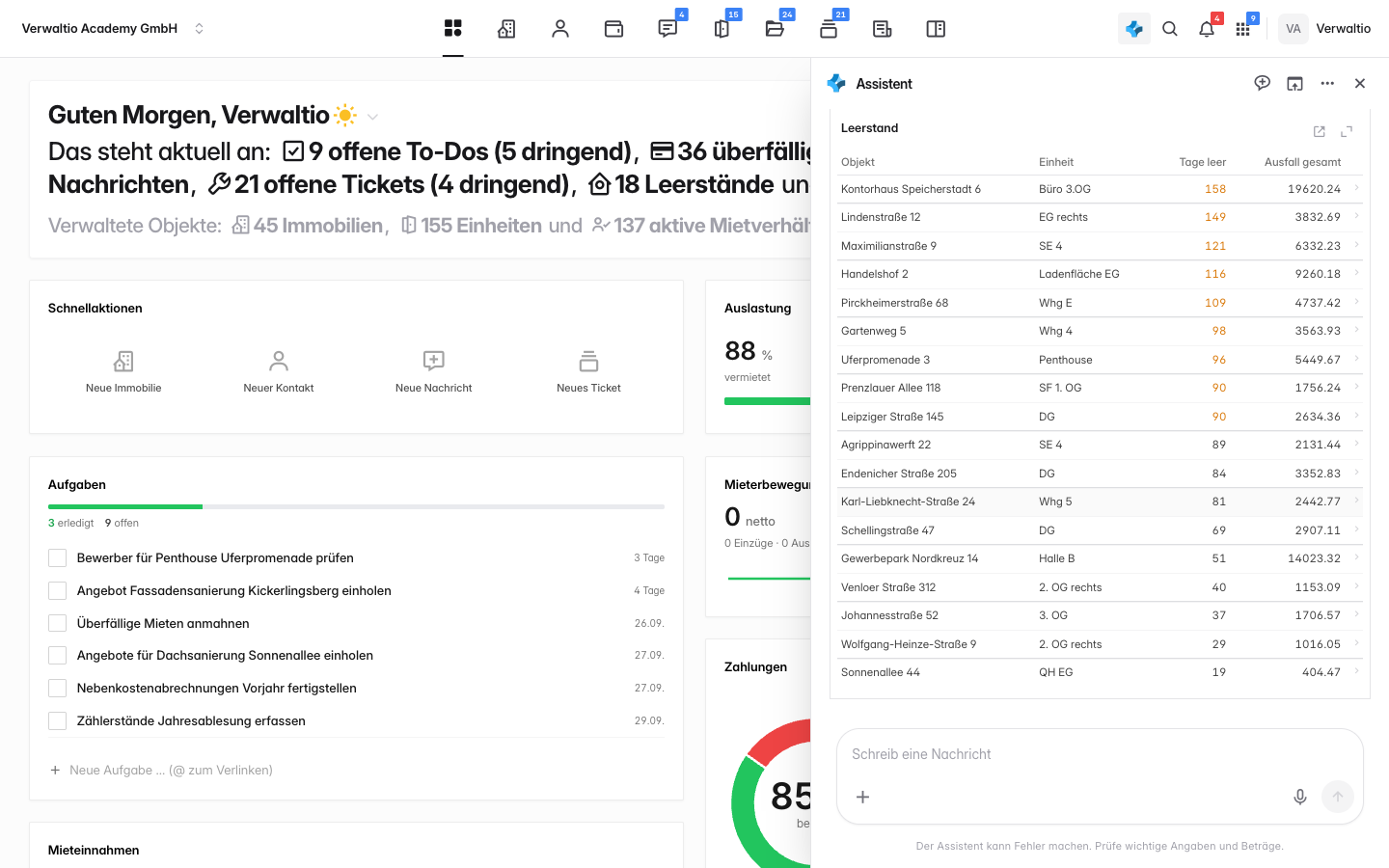Image resolution: width=1389 pixels, height=868 pixels.
Task: Open folder icon with badge 24
Action: pyautogui.click(x=775, y=28)
